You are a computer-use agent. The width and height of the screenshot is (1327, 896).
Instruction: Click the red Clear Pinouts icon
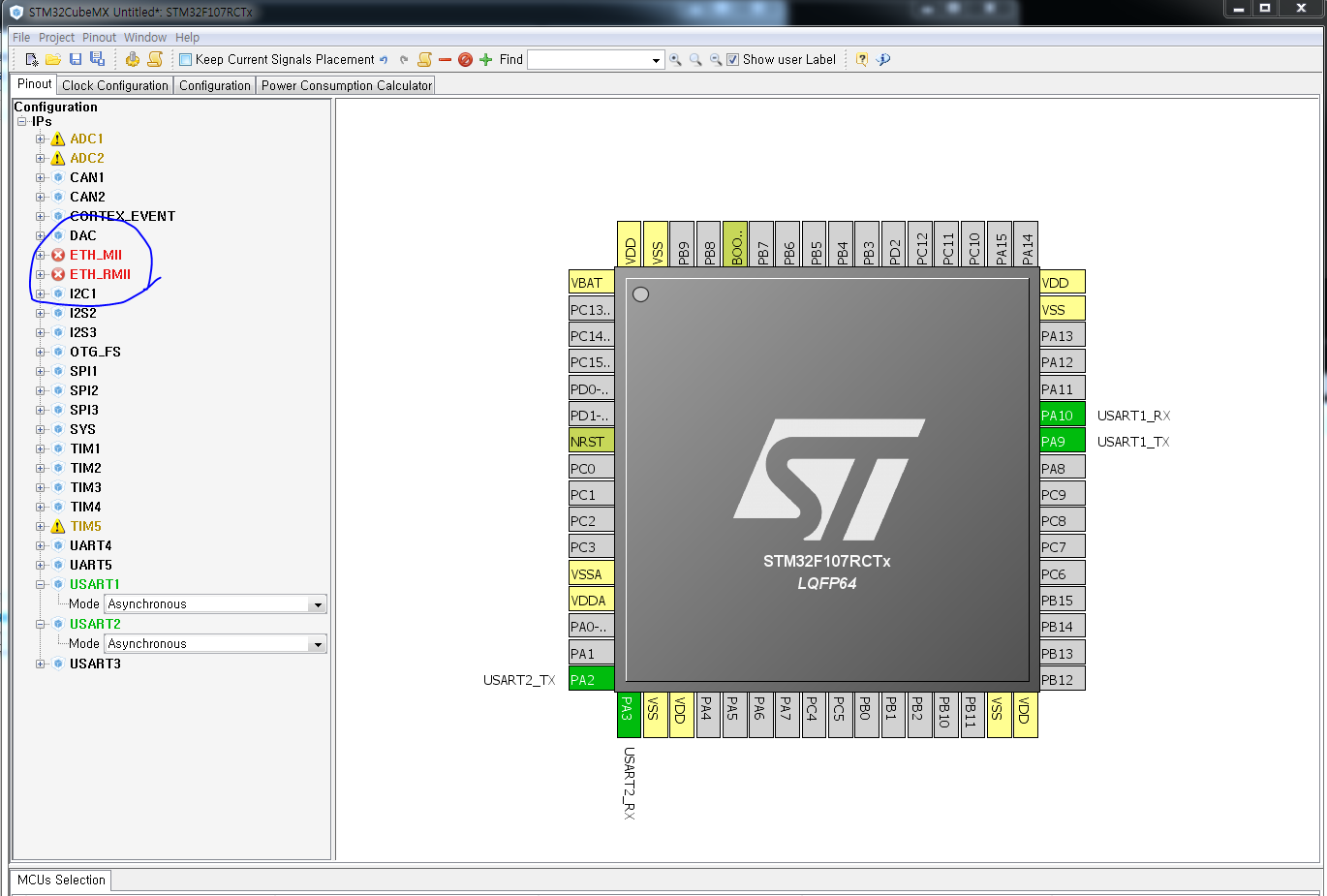click(465, 60)
